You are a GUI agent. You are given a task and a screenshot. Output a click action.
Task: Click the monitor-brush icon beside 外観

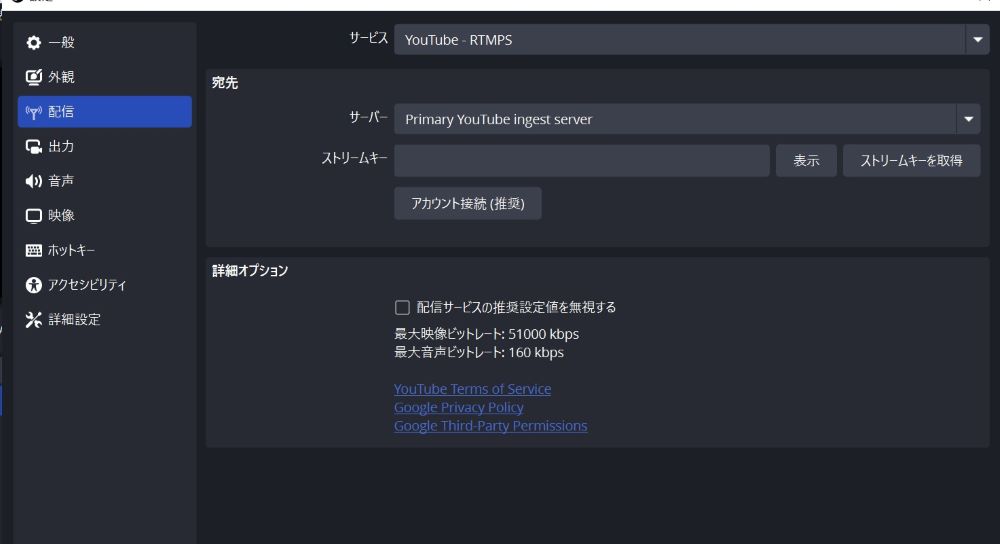click(x=33, y=77)
